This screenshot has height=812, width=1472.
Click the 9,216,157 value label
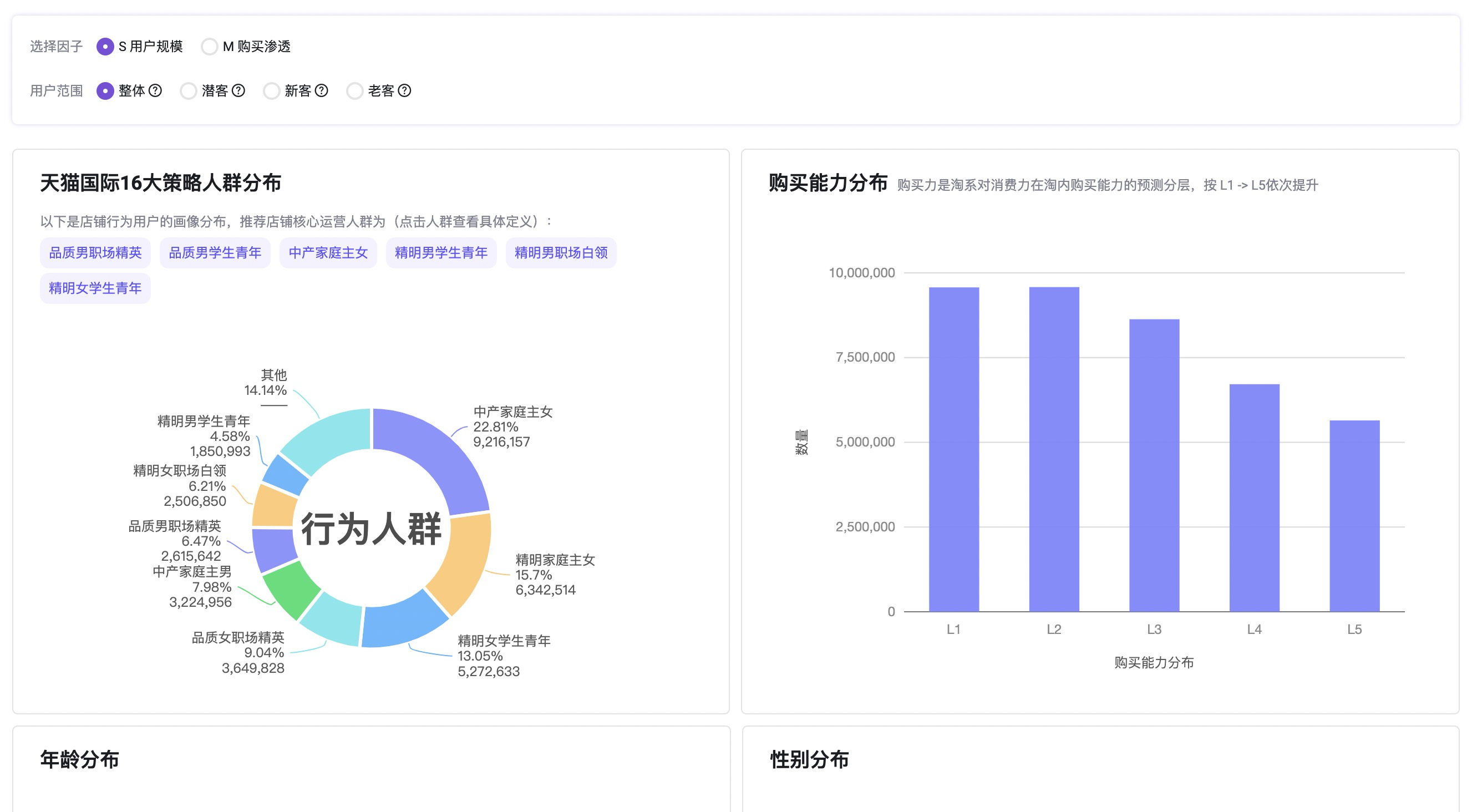(x=501, y=441)
